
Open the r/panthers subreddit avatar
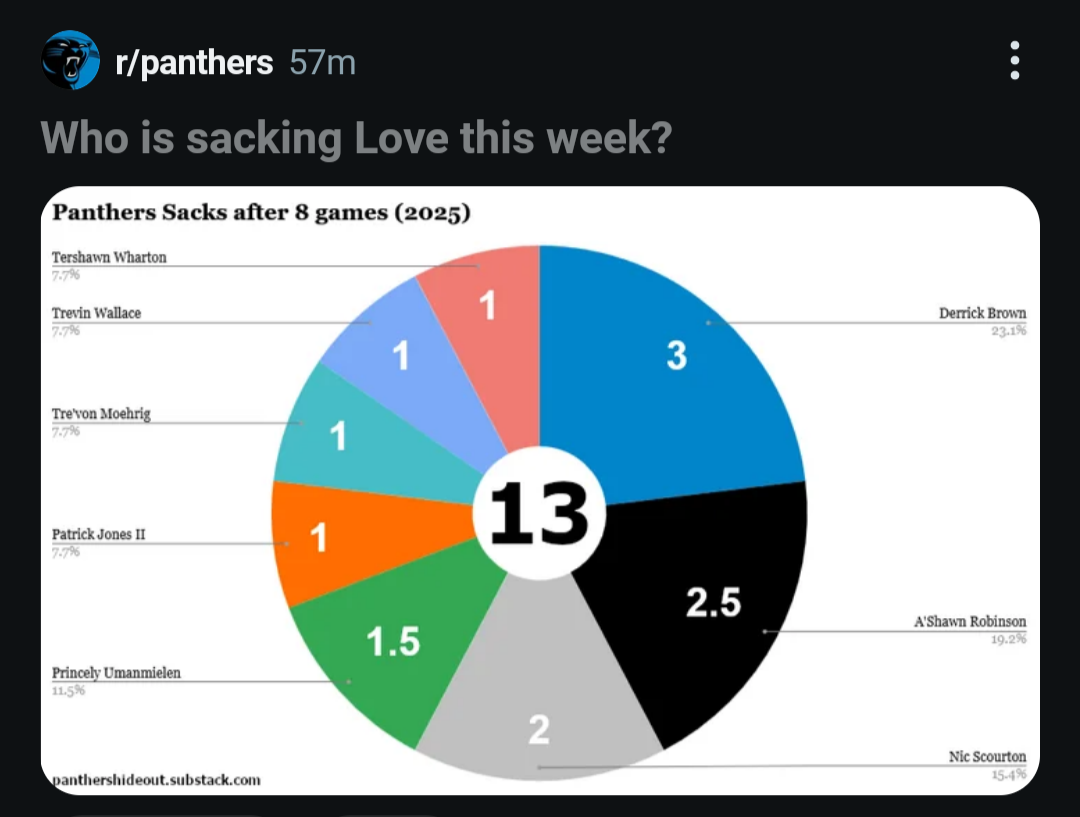pos(70,61)
